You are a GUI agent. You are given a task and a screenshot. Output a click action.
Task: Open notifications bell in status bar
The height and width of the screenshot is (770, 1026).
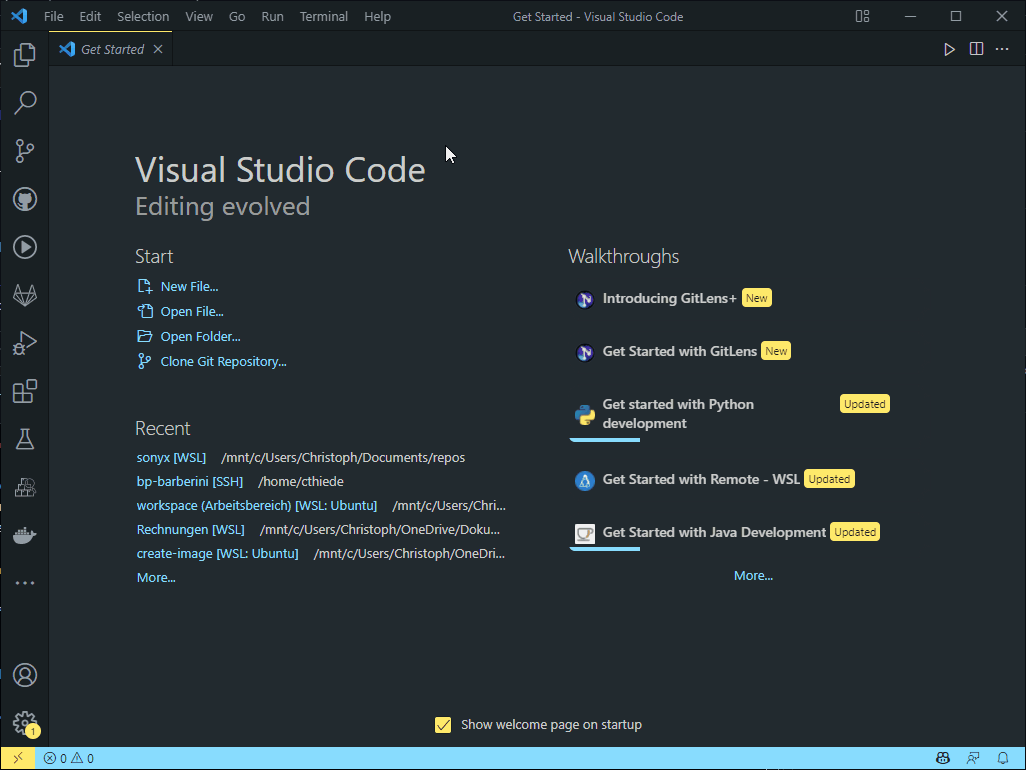pyautogui.click(x=1003, y=758)
